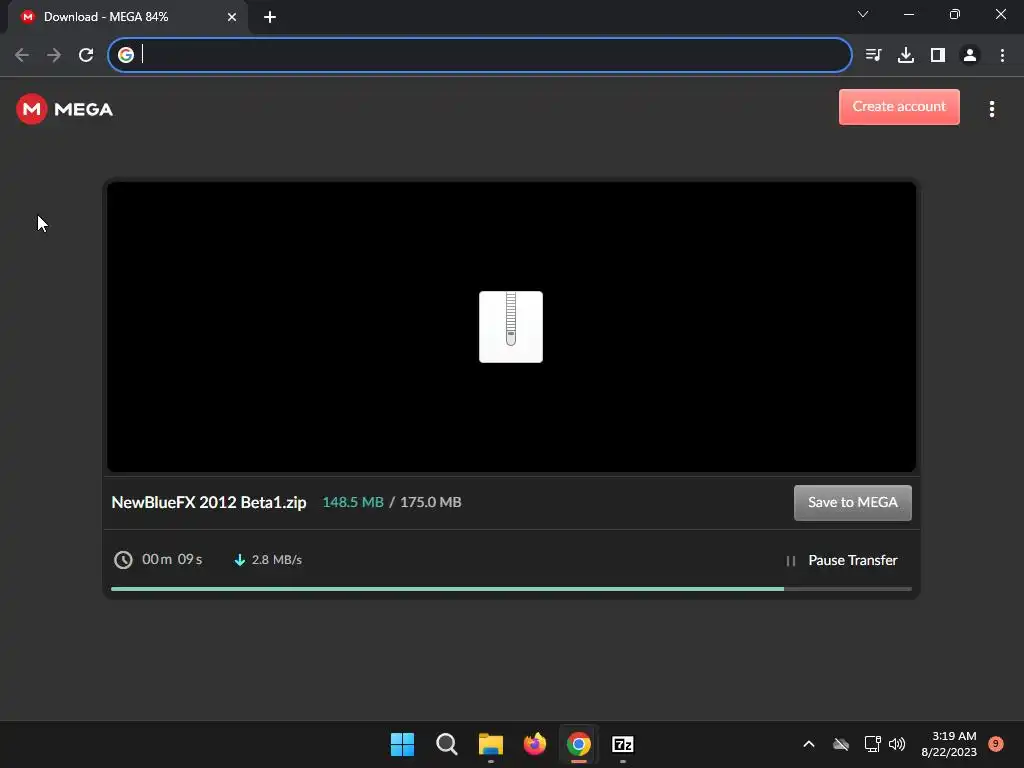The height and width of the screenshot is (768, 1024).
Task: Click the clock time-remaining icon
Action: [123, 560]
